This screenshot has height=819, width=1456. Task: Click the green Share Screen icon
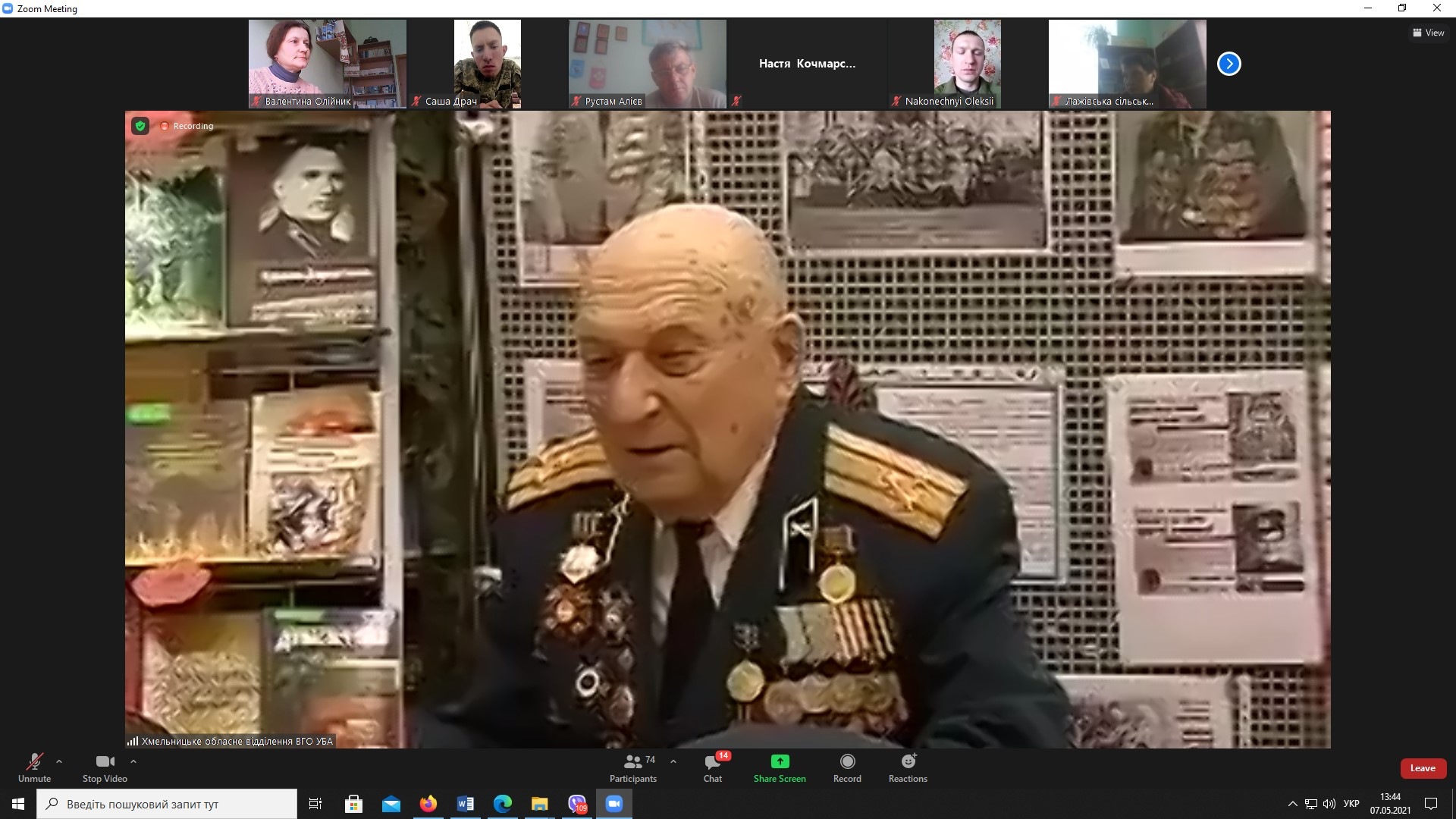coord(780,761)
